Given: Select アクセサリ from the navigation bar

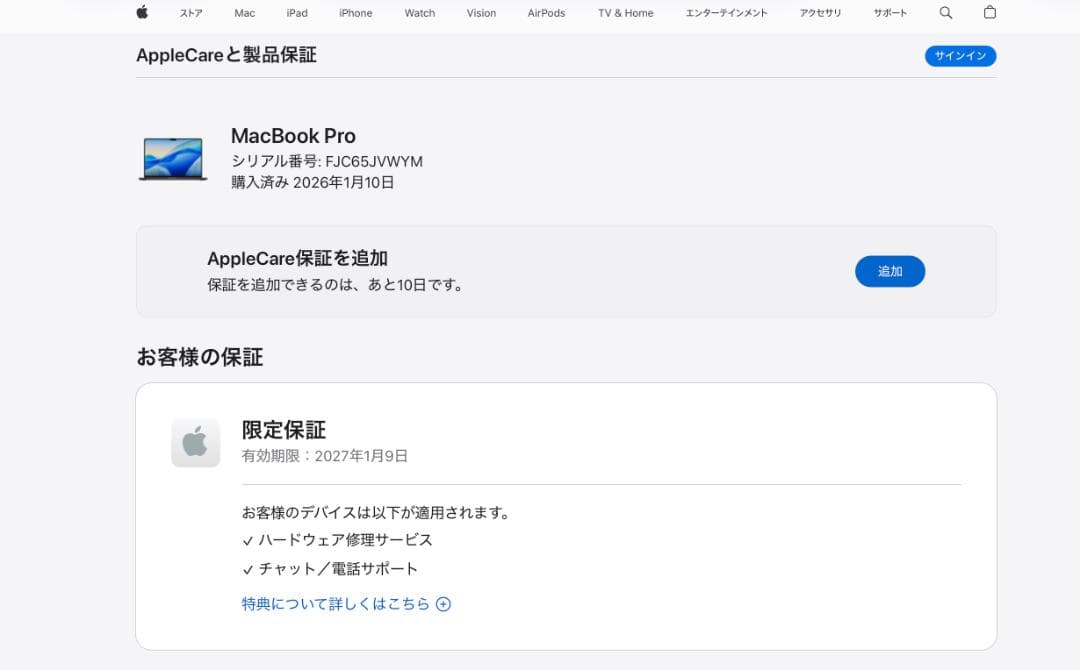Looking at the screenshot, I should click(820, 13).
